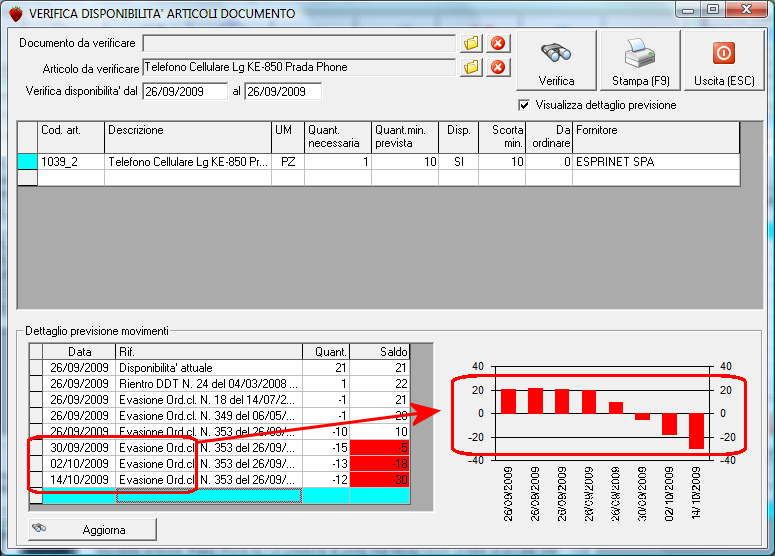Click the Scorta min. column header
Screen dimensions: 775x556
[502, 137]
